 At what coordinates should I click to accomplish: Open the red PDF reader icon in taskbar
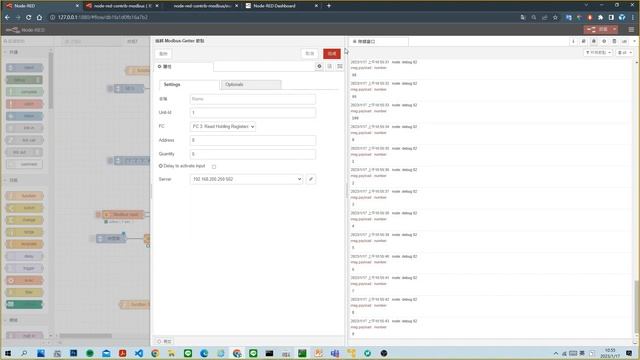122,353
